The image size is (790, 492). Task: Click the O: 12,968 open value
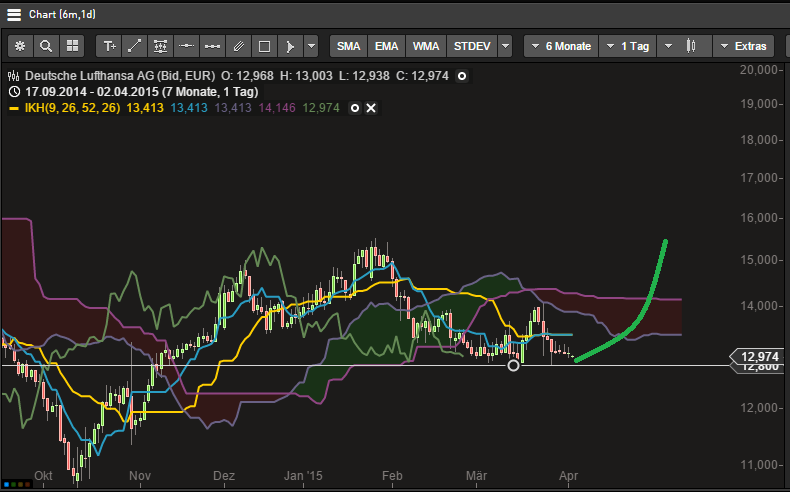point(247,76)
